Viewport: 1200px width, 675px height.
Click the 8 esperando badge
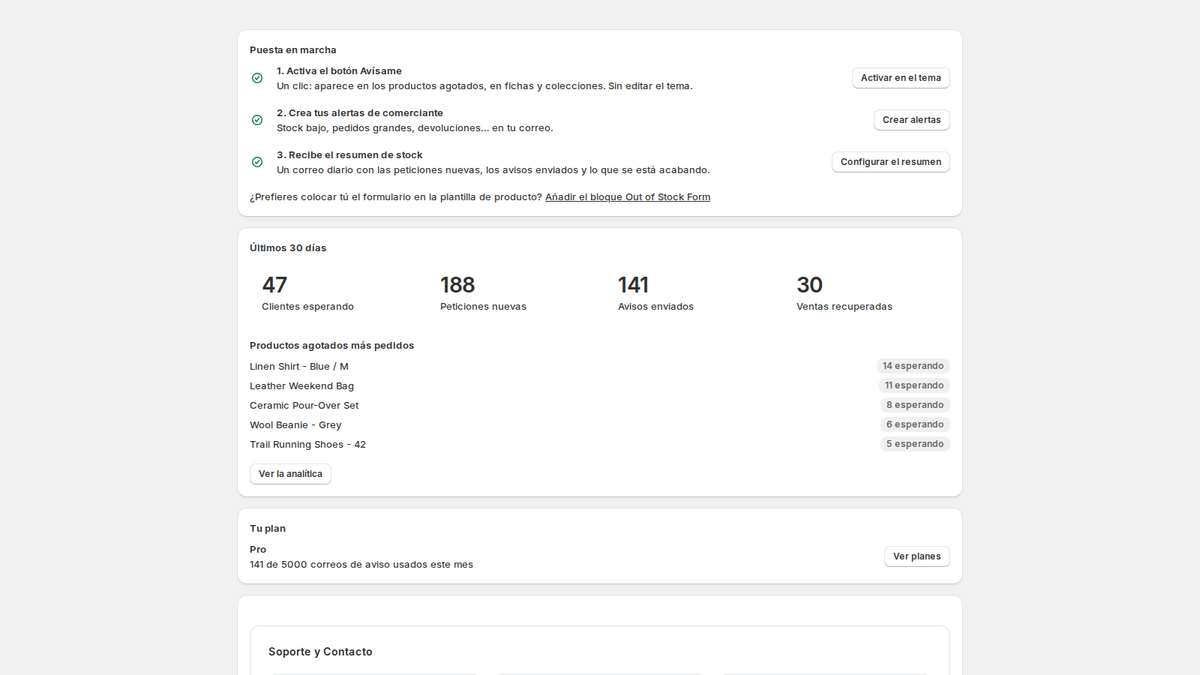[915, 405]
